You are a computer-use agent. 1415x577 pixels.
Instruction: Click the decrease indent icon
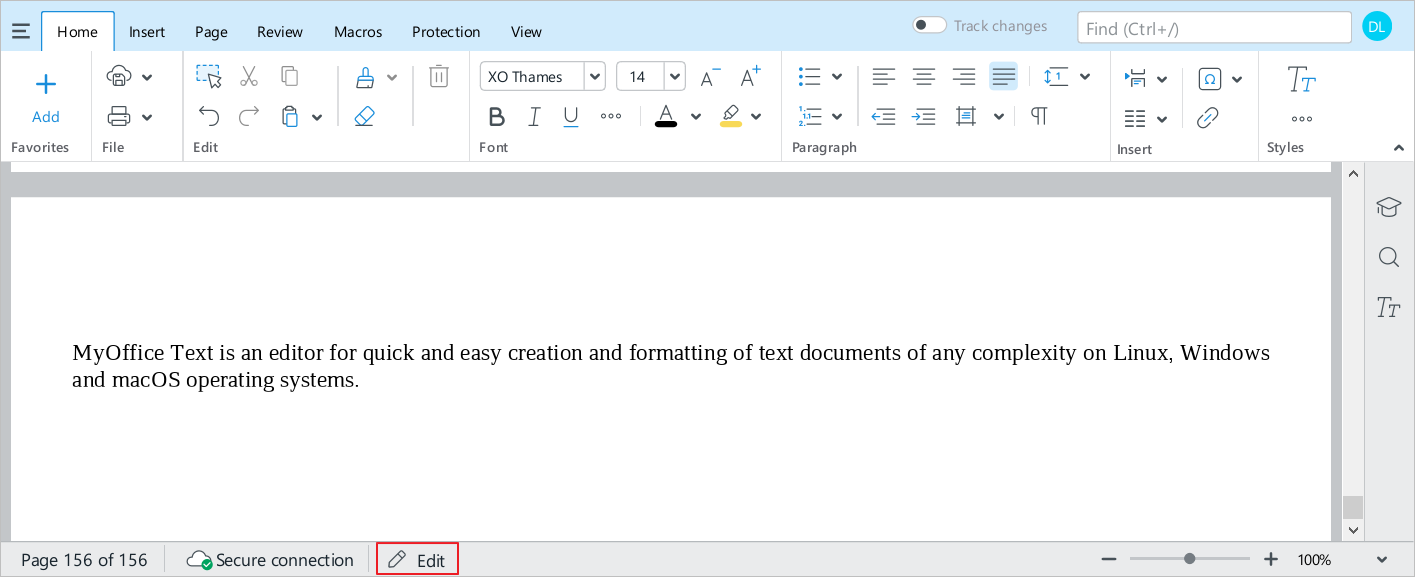883,117
